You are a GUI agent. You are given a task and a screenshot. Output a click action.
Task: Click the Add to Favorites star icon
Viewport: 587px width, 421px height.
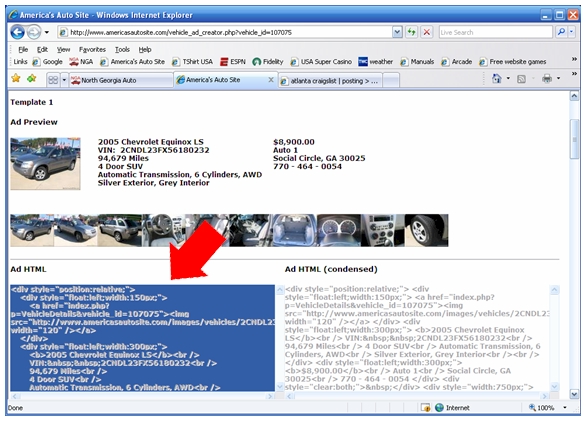[31, 78]
